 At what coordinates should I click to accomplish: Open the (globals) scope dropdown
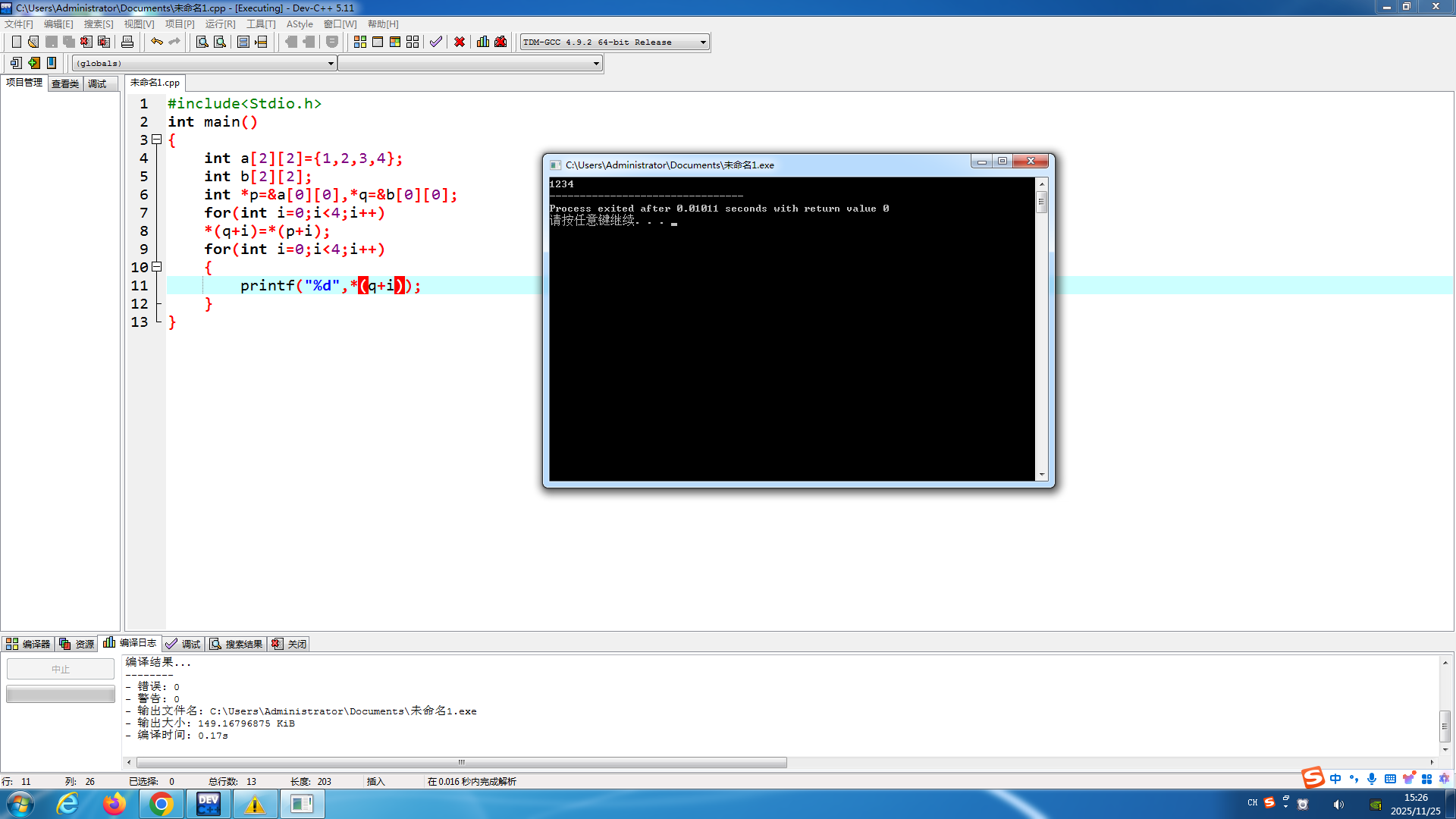click(x=331, y=64)
